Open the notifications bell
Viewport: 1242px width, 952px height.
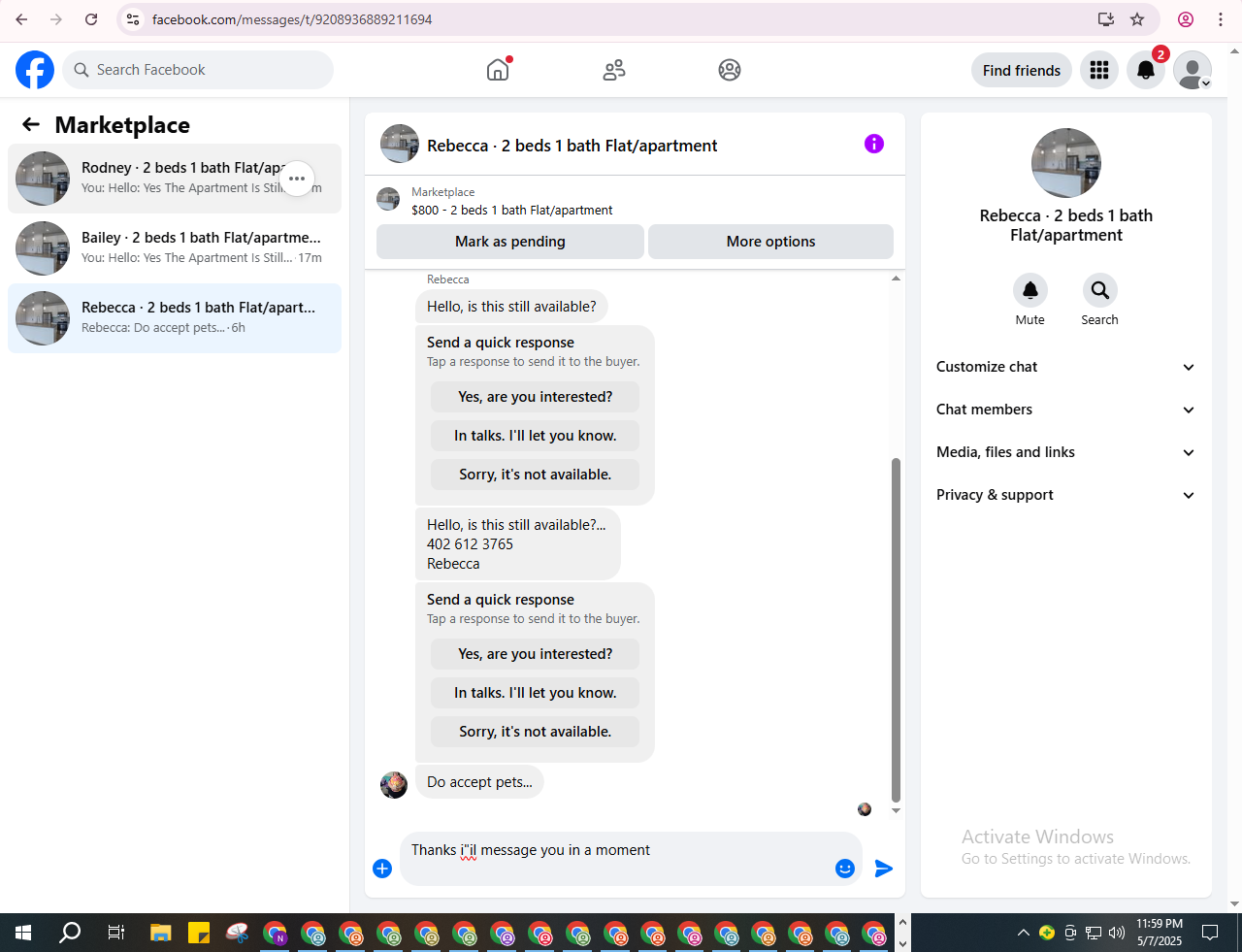coord(1146,70)
